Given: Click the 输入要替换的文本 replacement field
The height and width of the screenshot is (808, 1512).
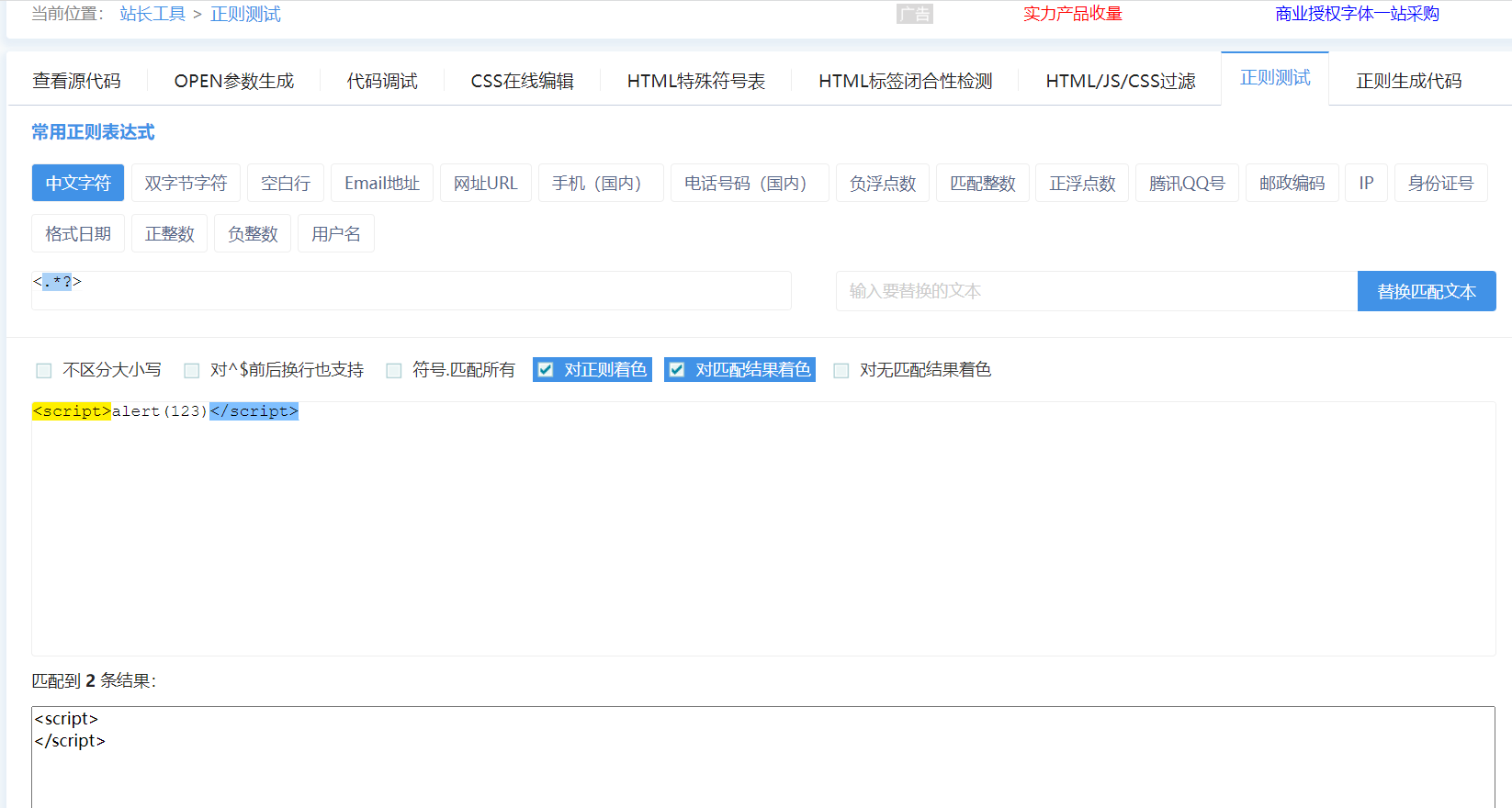Looking at the screenshot, I should pos(1097,291).
